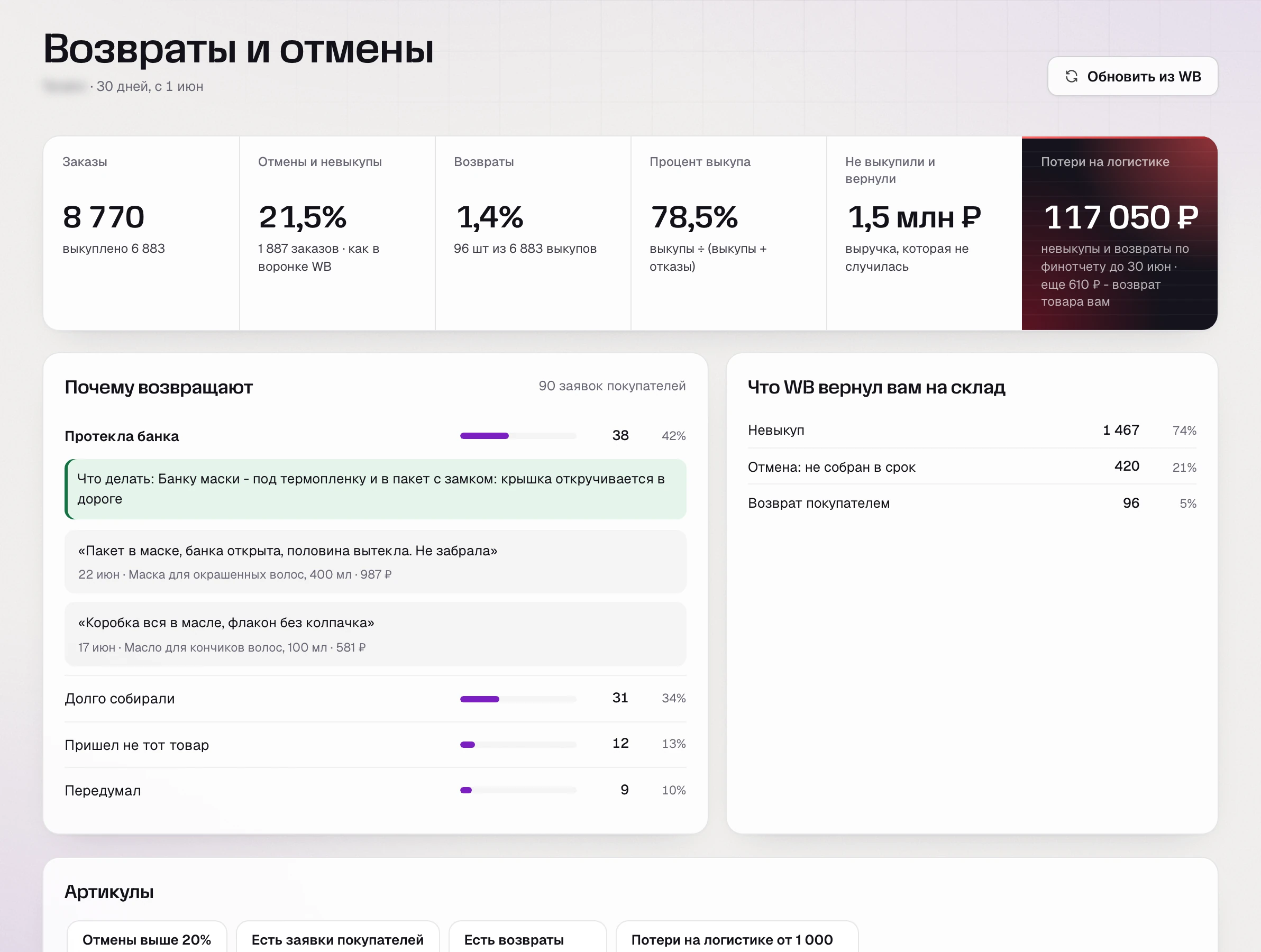
Task: Click the «90 заявок покупателей» label
Action: click(613, 386)
